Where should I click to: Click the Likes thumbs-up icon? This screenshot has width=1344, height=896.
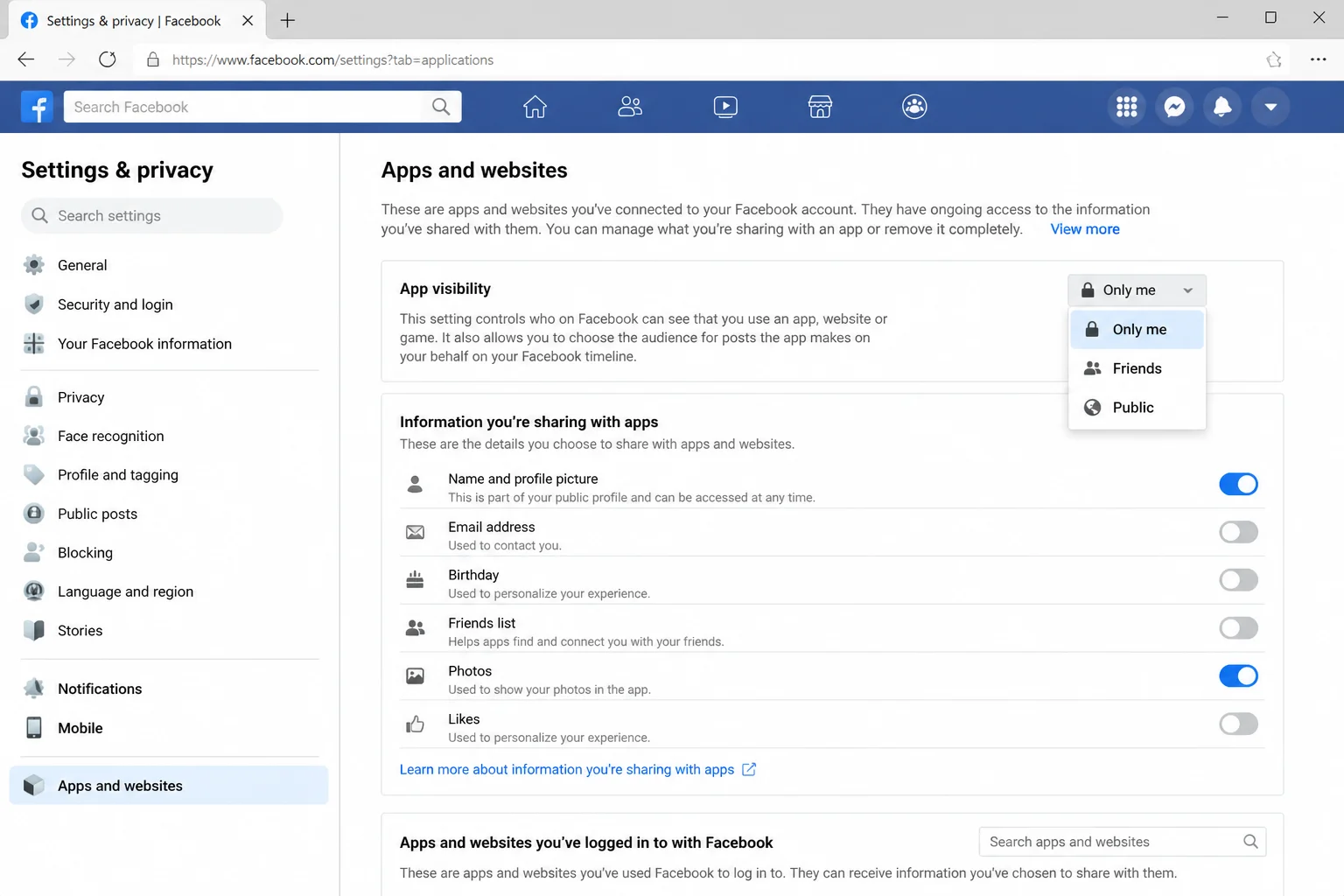pyautogui.click(x=416, y=724)
